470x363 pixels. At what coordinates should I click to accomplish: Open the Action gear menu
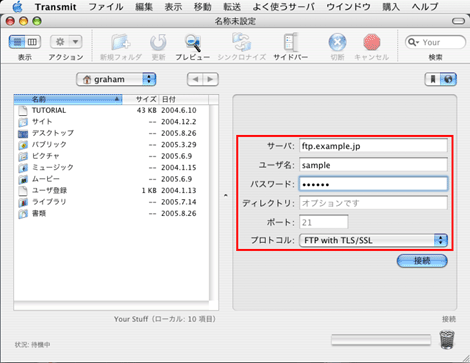click(66, 42)
